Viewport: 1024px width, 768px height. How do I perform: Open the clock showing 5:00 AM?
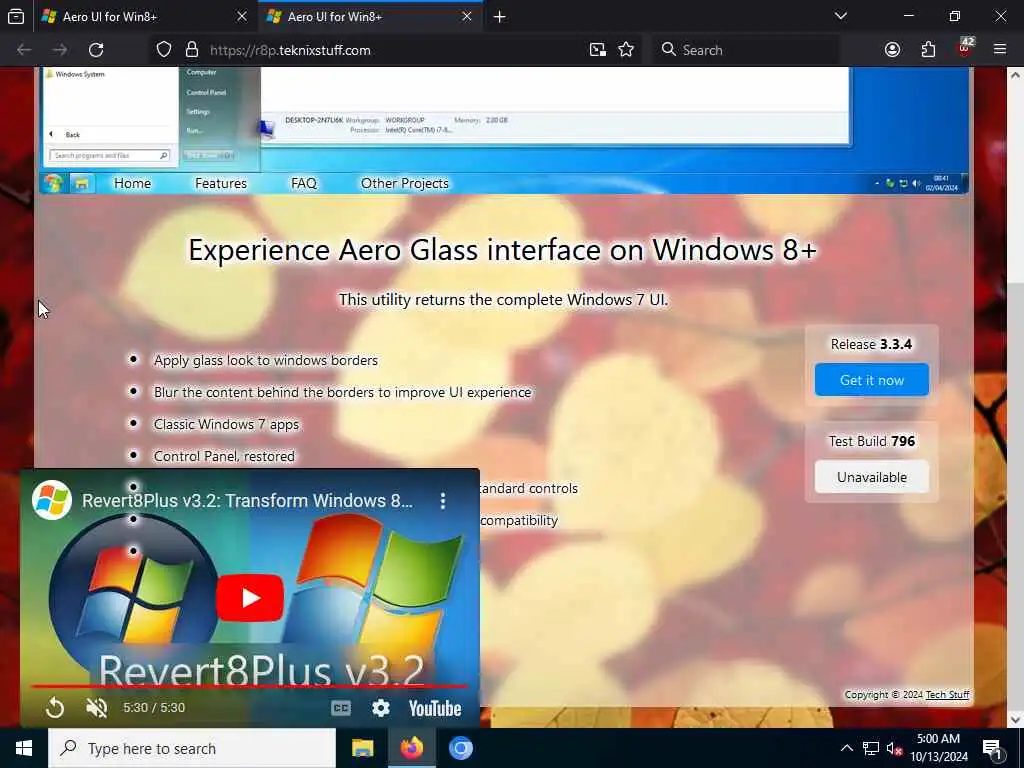tap(938, 748)
